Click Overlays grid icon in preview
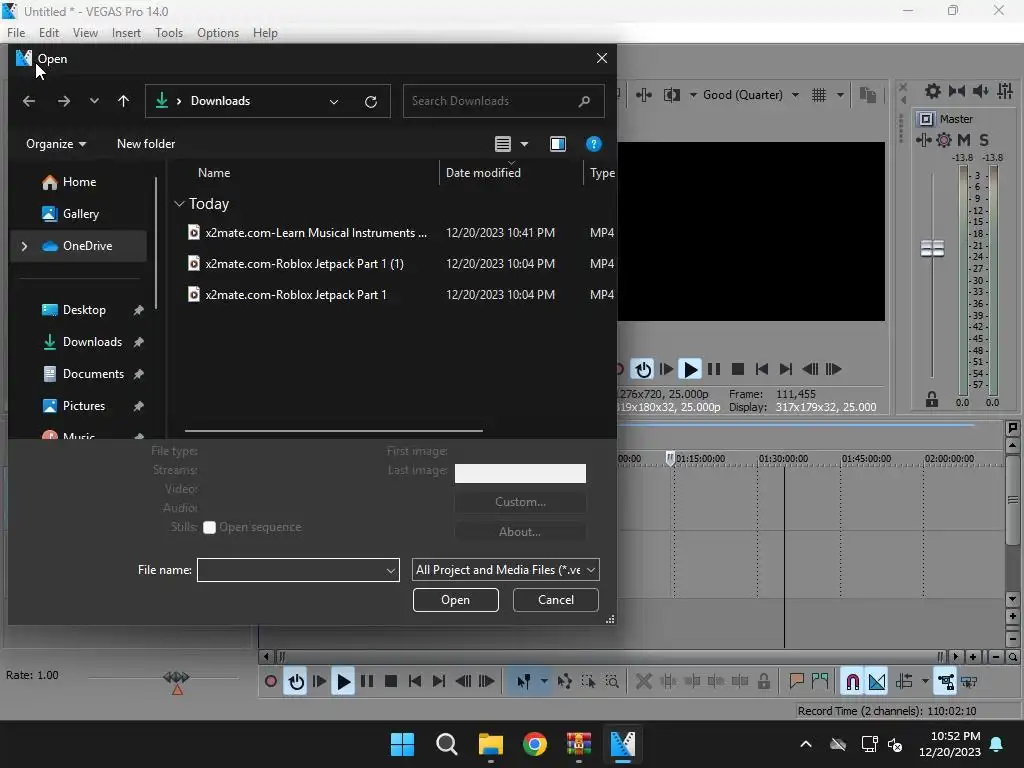This screenshot has height=768, width=1024. point(819,95)
